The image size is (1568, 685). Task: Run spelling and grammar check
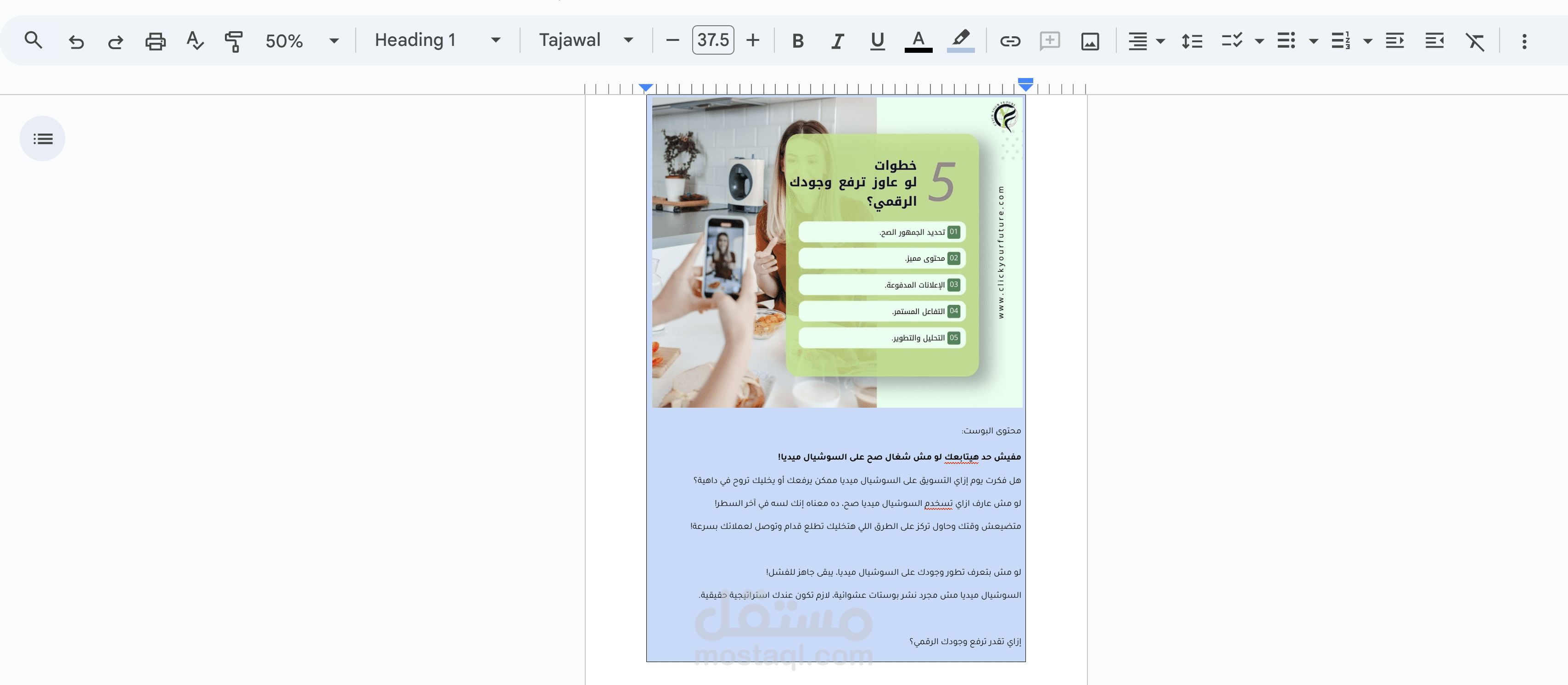[195, 41]
